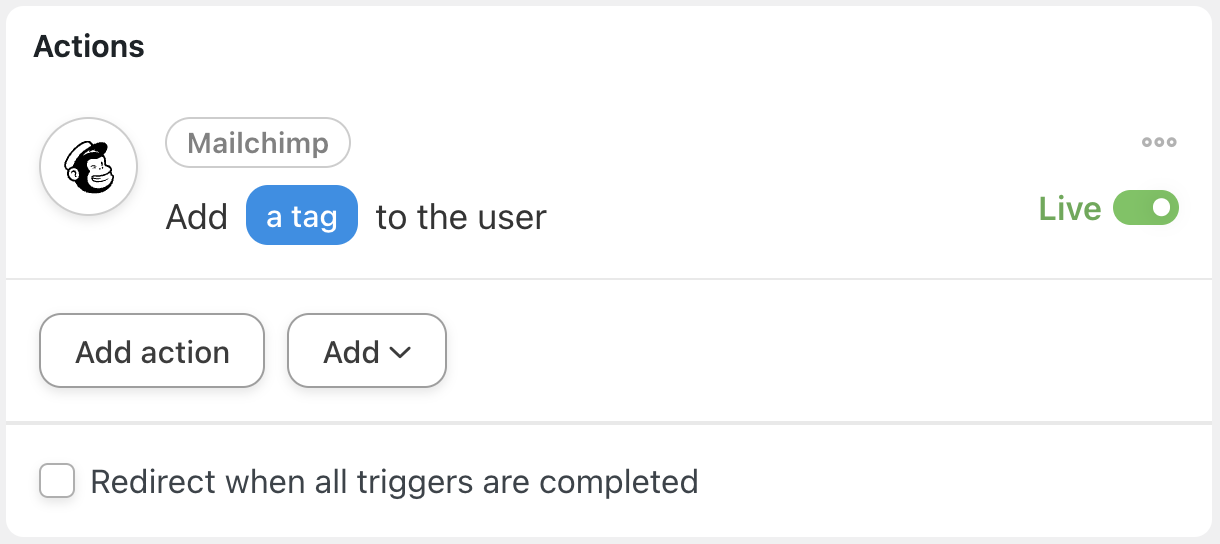1220x544 pixels.
Task: Open the blue 'a tag' selector
Action: (301, 216)
